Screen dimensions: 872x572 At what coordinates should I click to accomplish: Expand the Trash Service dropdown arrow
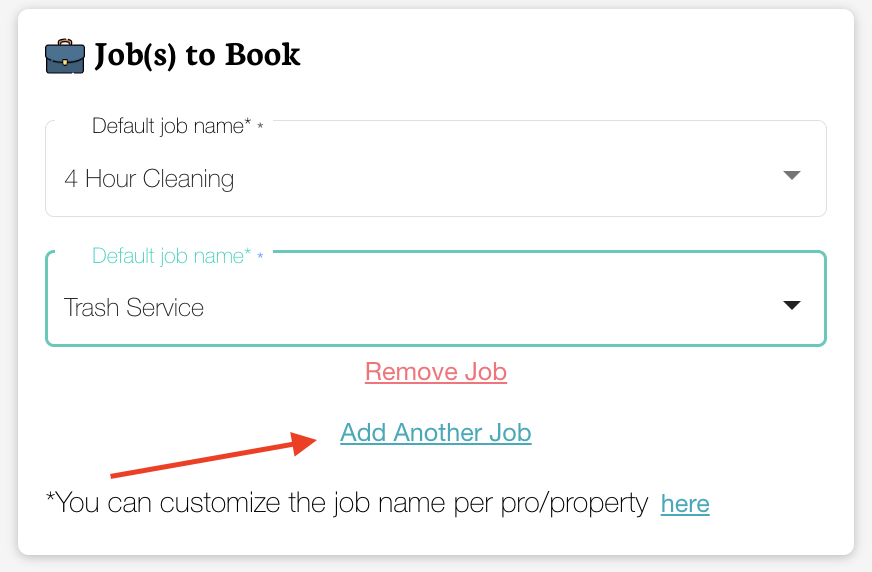pyautogui.click(x=791, y=305)
